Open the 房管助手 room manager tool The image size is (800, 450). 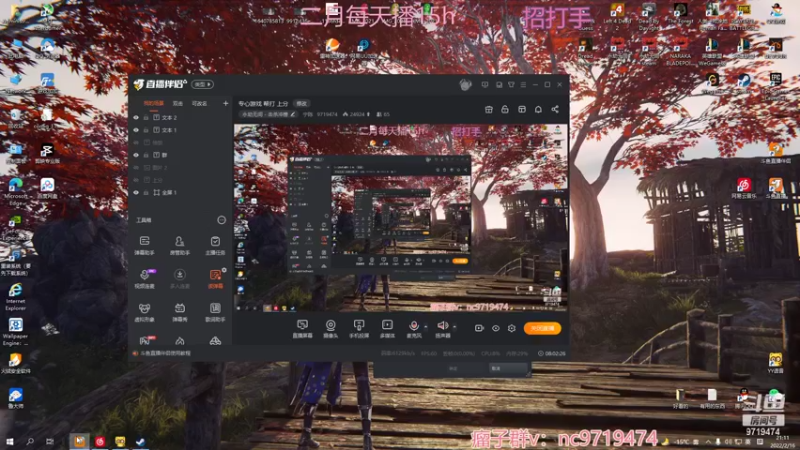coord(180,245)
